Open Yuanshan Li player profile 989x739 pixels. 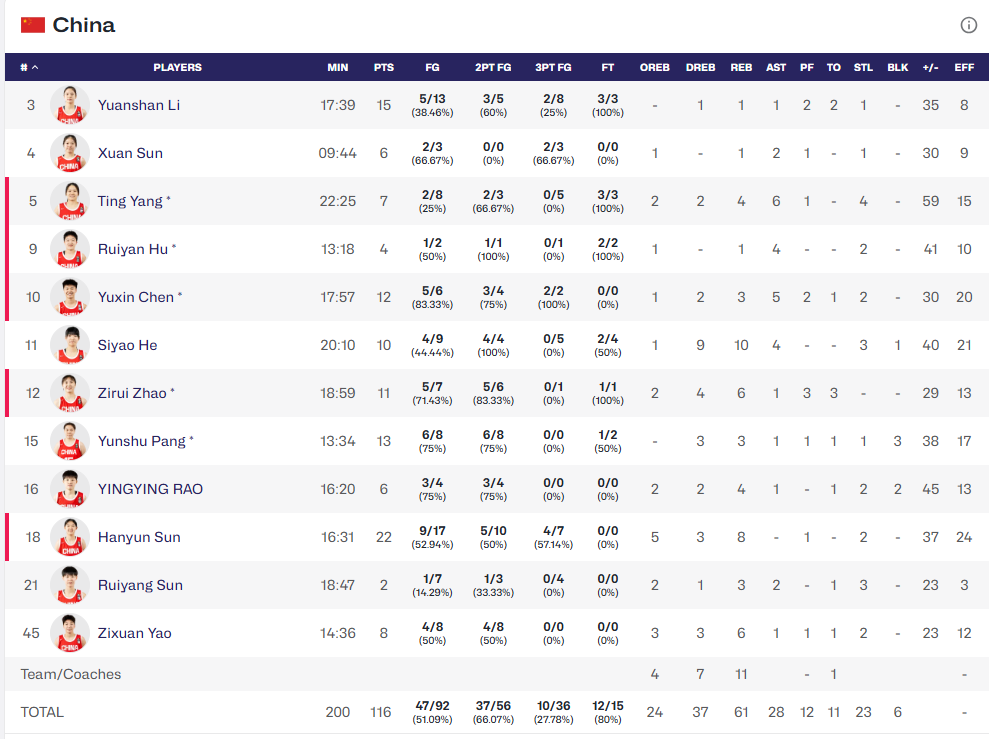139,105
